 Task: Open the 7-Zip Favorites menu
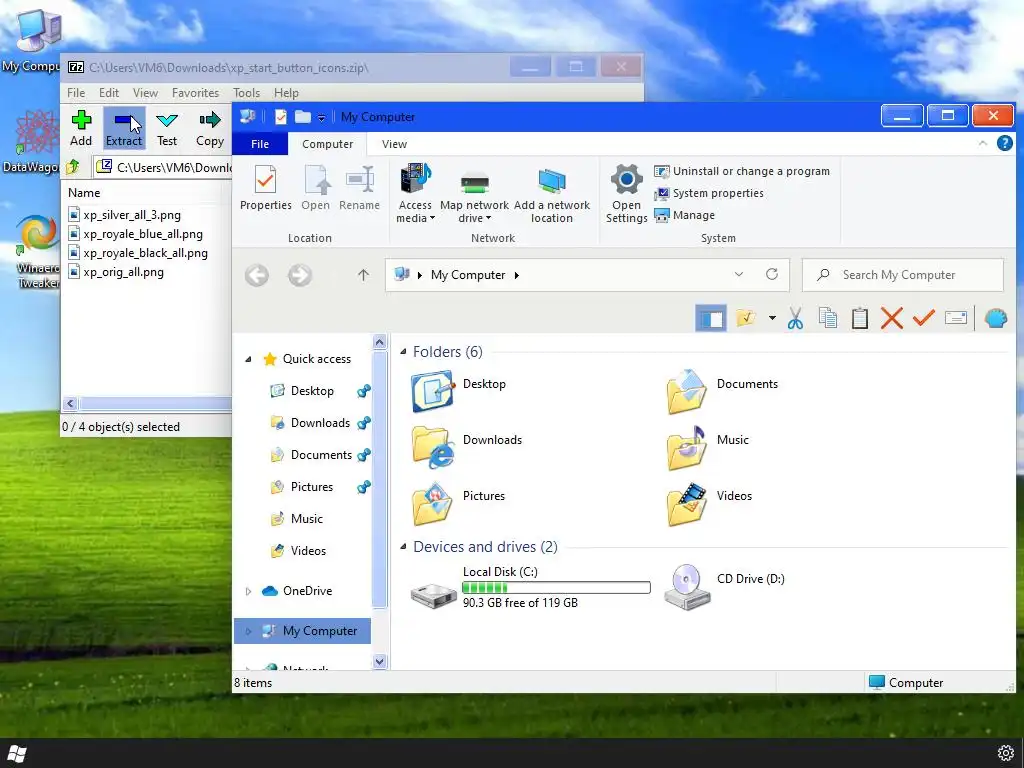(195, 93)
